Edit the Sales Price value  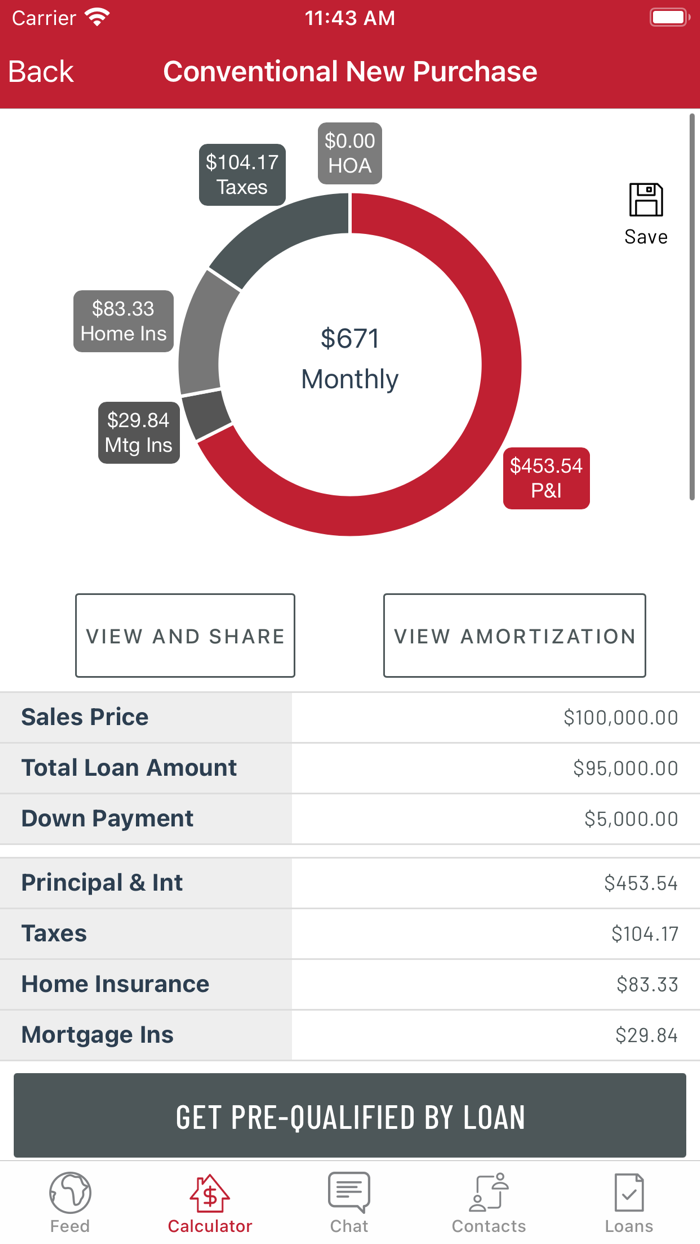pos(350,717)
